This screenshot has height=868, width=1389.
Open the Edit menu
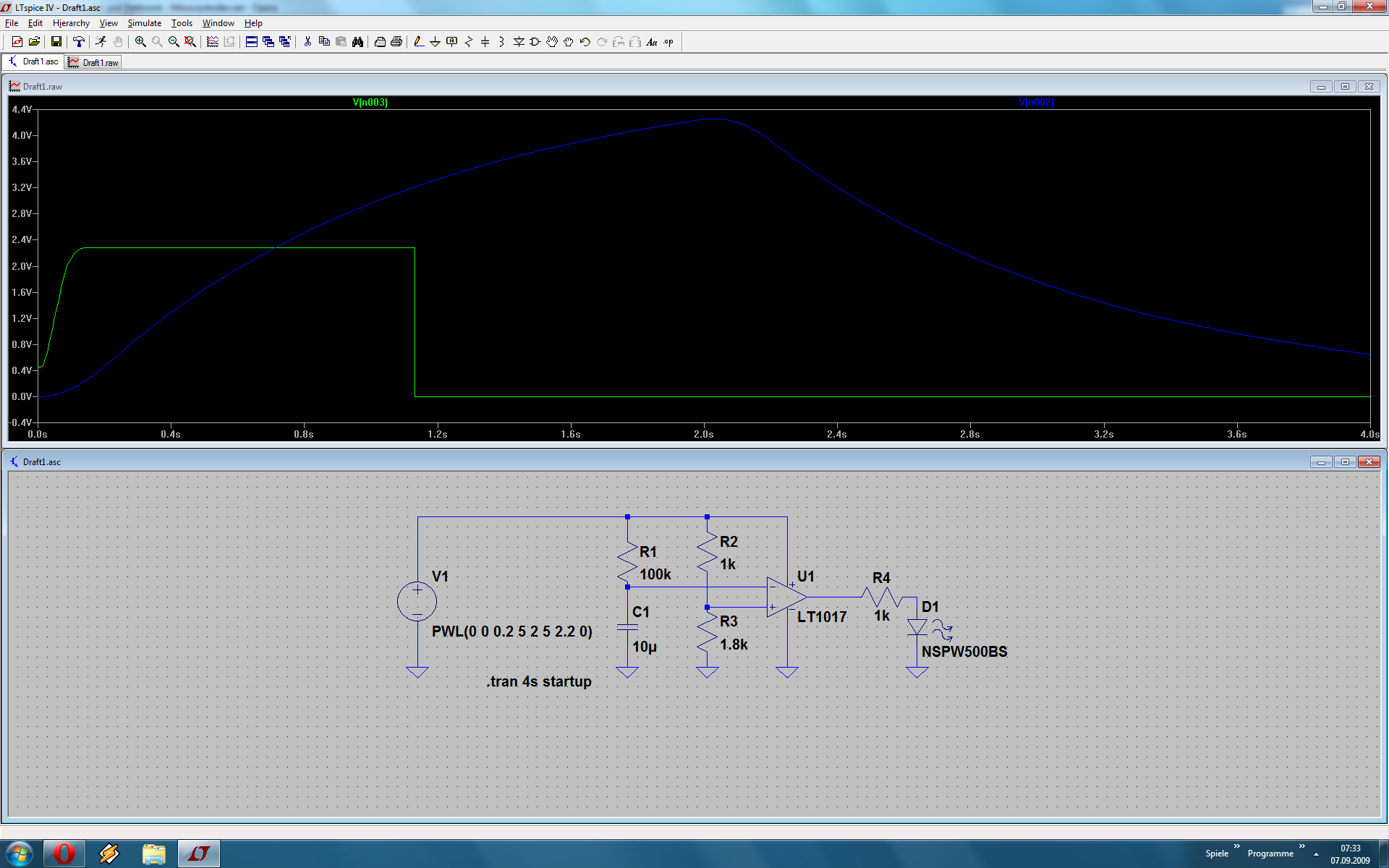click(35, 23)
